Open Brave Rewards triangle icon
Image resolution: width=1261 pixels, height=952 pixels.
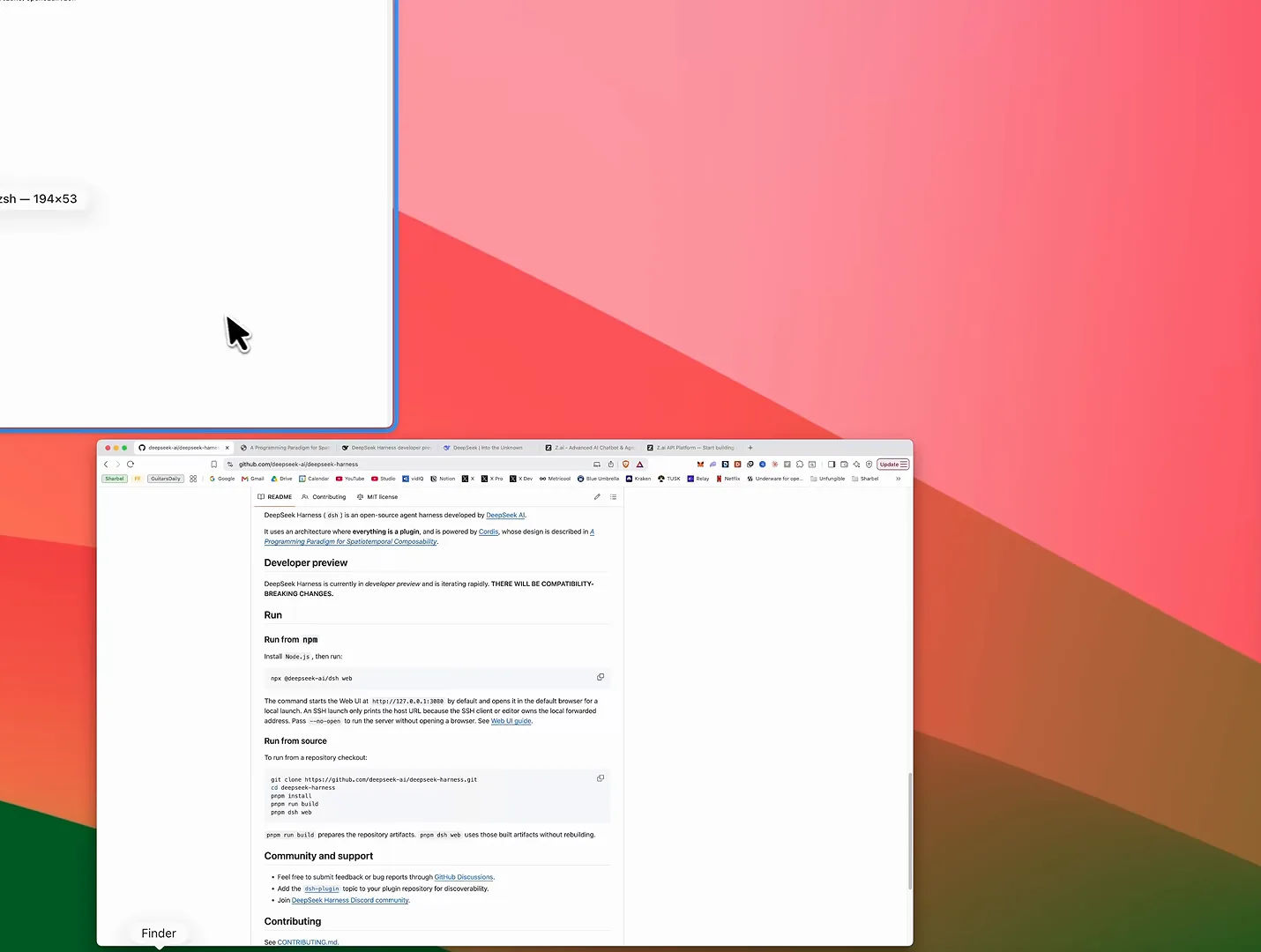[640, 465]
